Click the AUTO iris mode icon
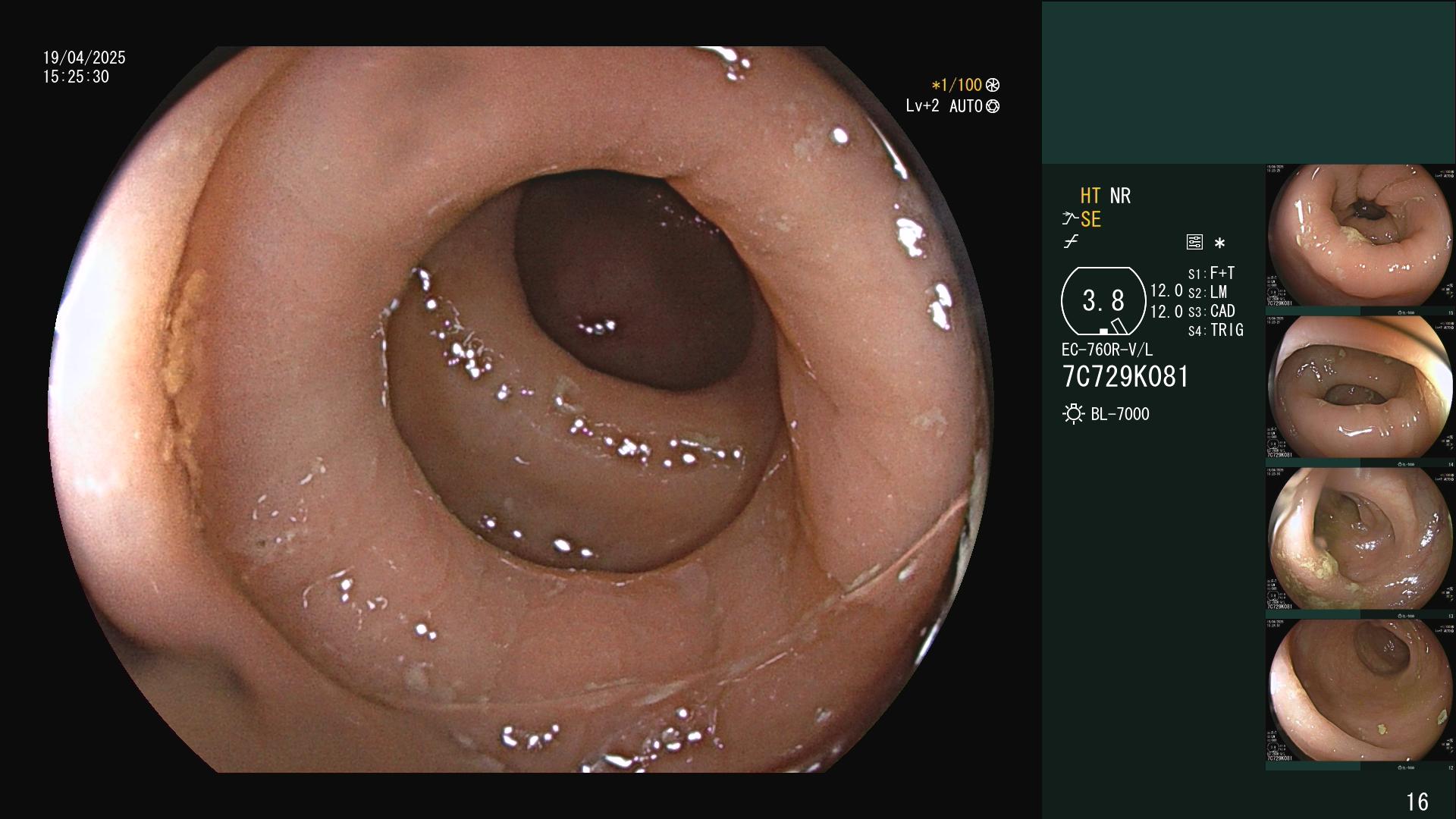Image resolution: width=1456 pixels, height=819 pixels. coord(993,107)
